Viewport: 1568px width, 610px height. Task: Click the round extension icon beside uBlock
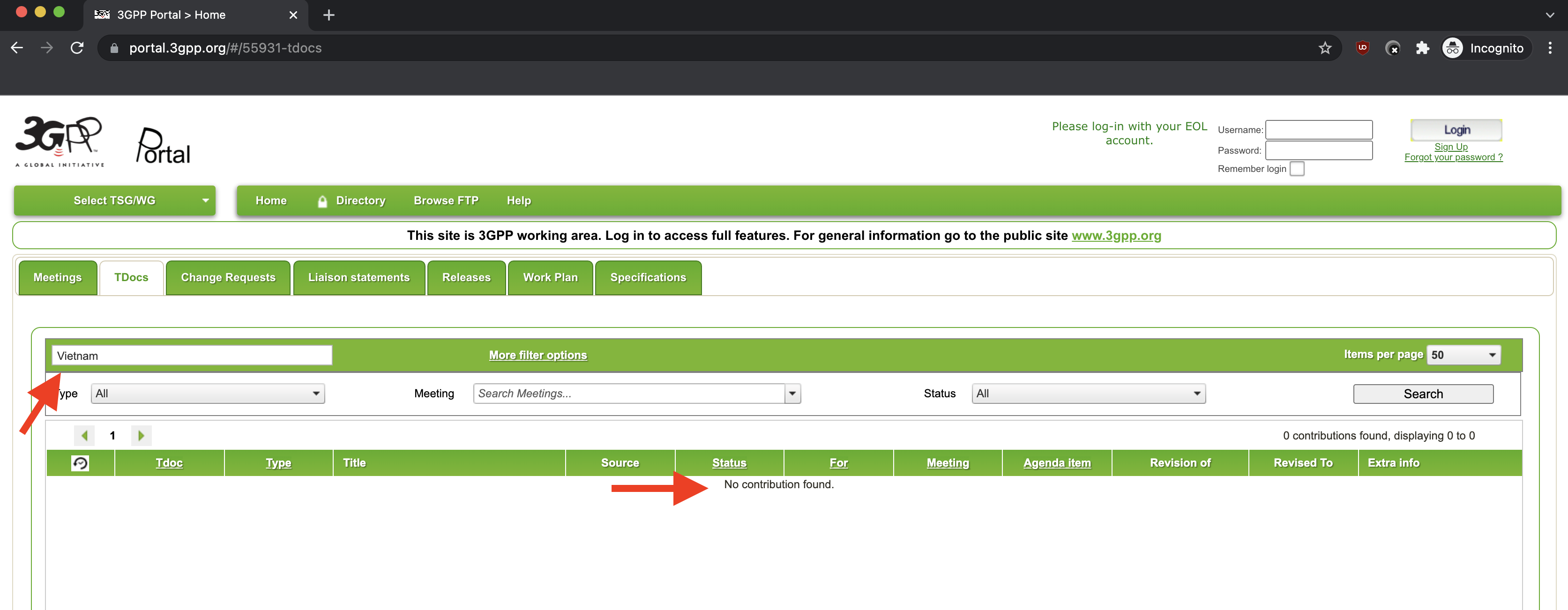(x=1392, y=48)
